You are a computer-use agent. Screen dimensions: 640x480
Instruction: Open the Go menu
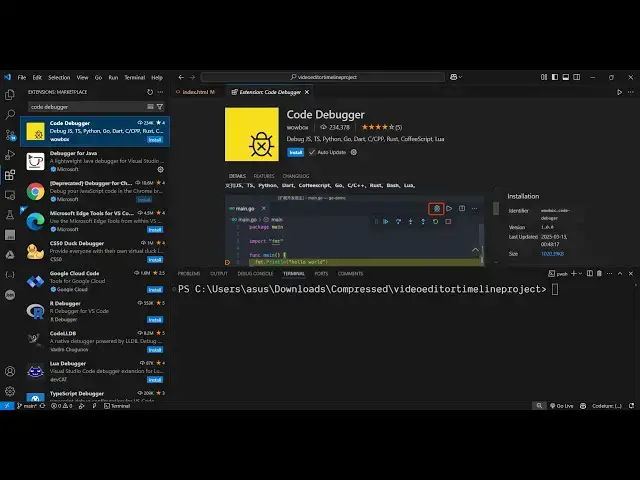(x=98, y=77)
